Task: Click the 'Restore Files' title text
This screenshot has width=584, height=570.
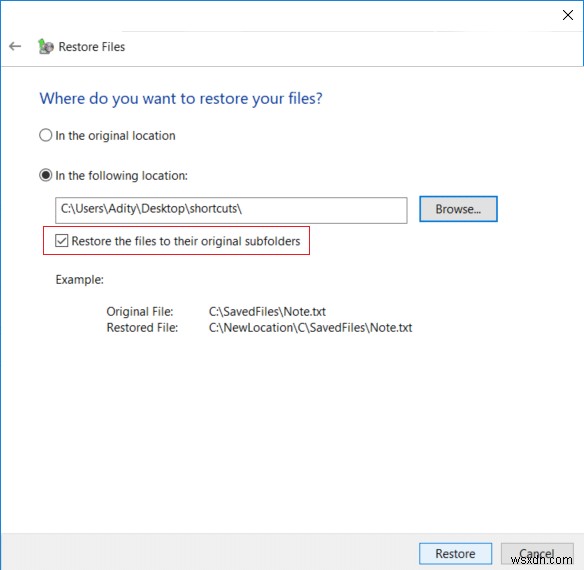Action: [92, 47]
